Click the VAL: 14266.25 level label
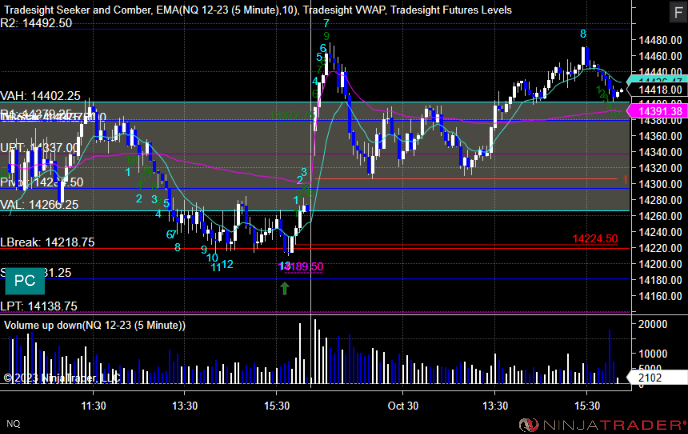 click(39, 204)
